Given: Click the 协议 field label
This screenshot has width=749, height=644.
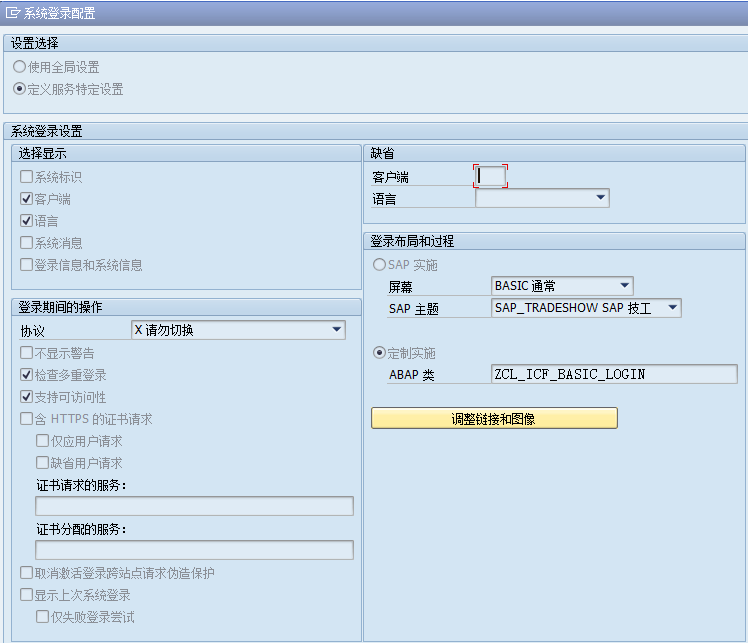Looking at the screenshot, I should point(32,331).
